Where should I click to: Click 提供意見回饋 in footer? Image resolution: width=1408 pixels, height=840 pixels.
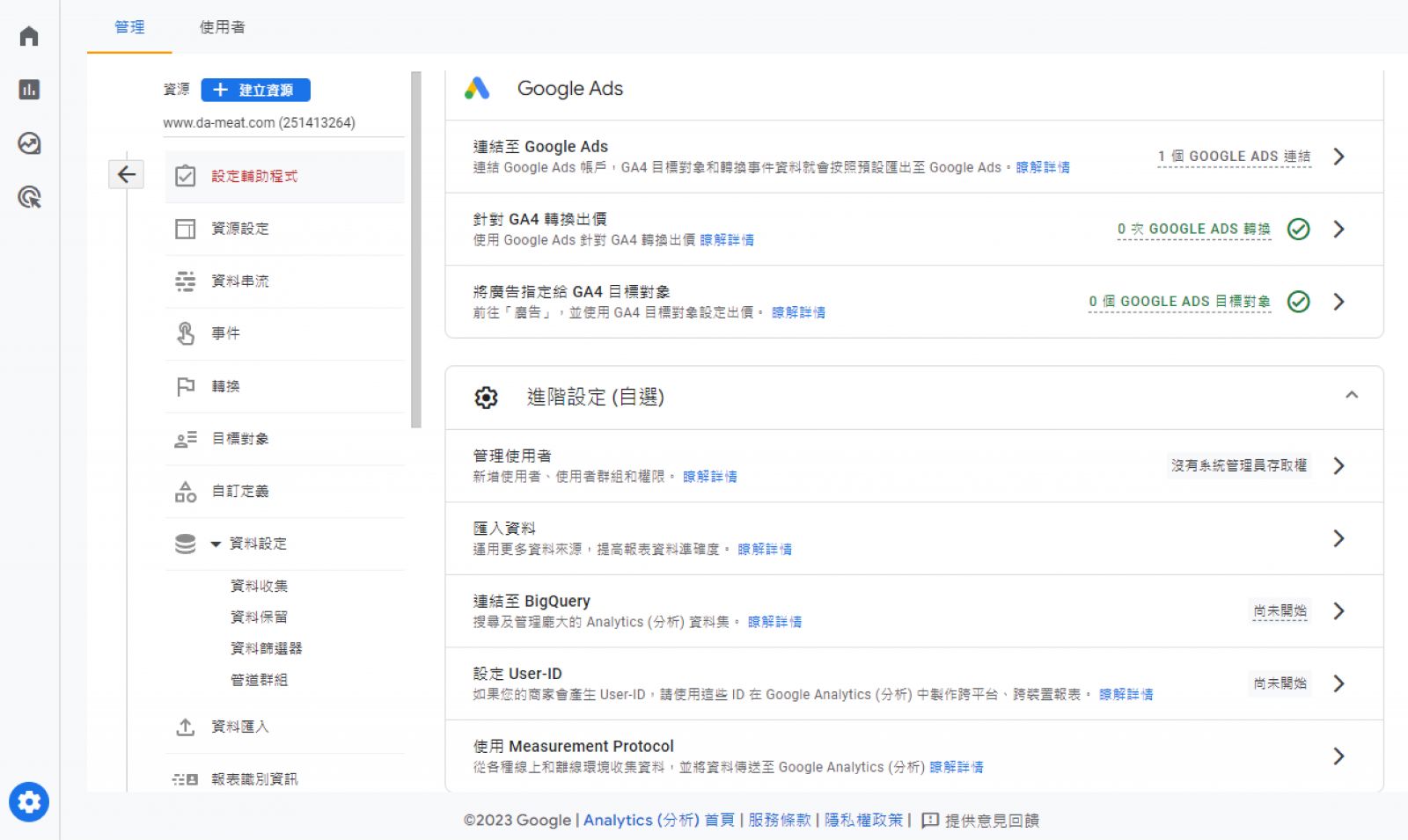click(992, 821)
